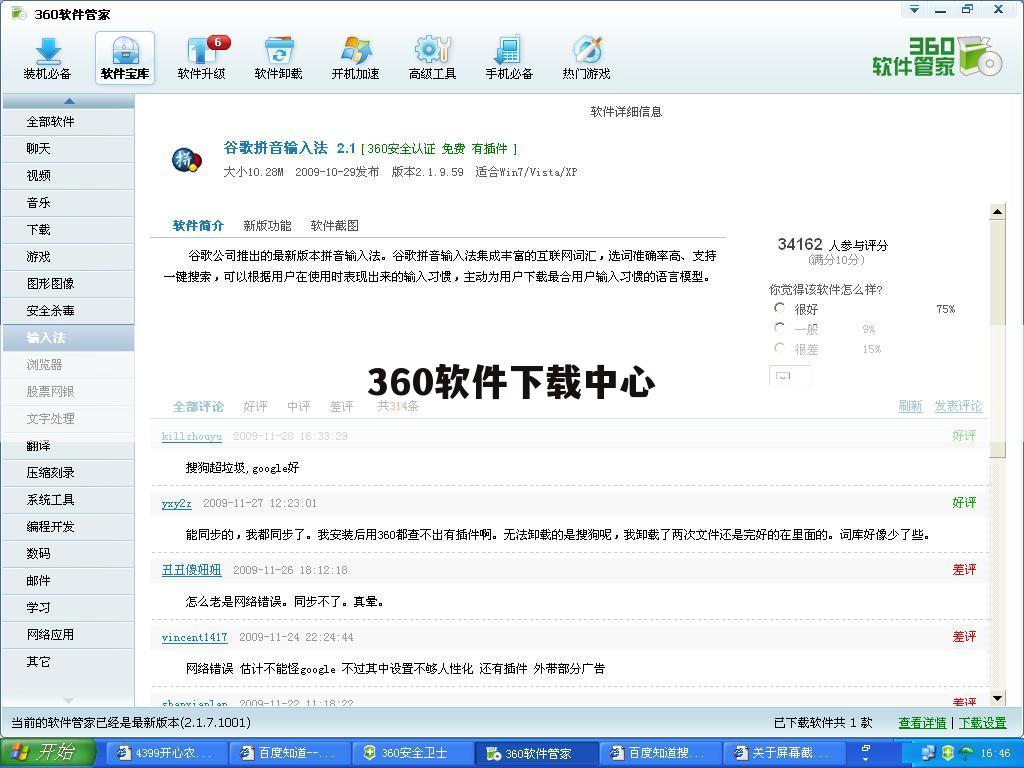Open the 查看详情 link in status bar

pos(922,722)
